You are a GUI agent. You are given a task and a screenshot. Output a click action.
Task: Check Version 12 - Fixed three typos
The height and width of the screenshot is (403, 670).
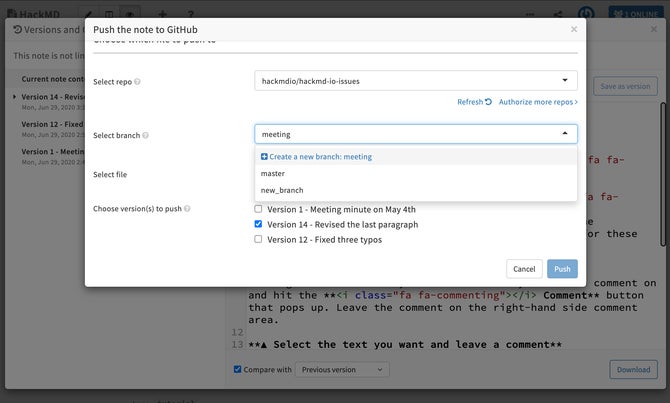(258, 239)
